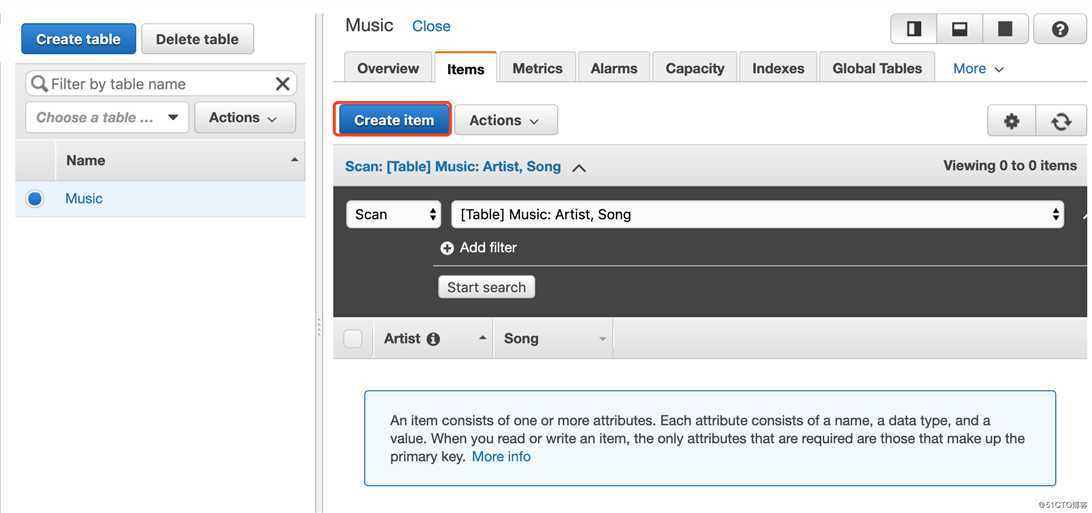Screen dimensions: 1092x513
Task: Click the Create item button
Action: pos(393,120)
